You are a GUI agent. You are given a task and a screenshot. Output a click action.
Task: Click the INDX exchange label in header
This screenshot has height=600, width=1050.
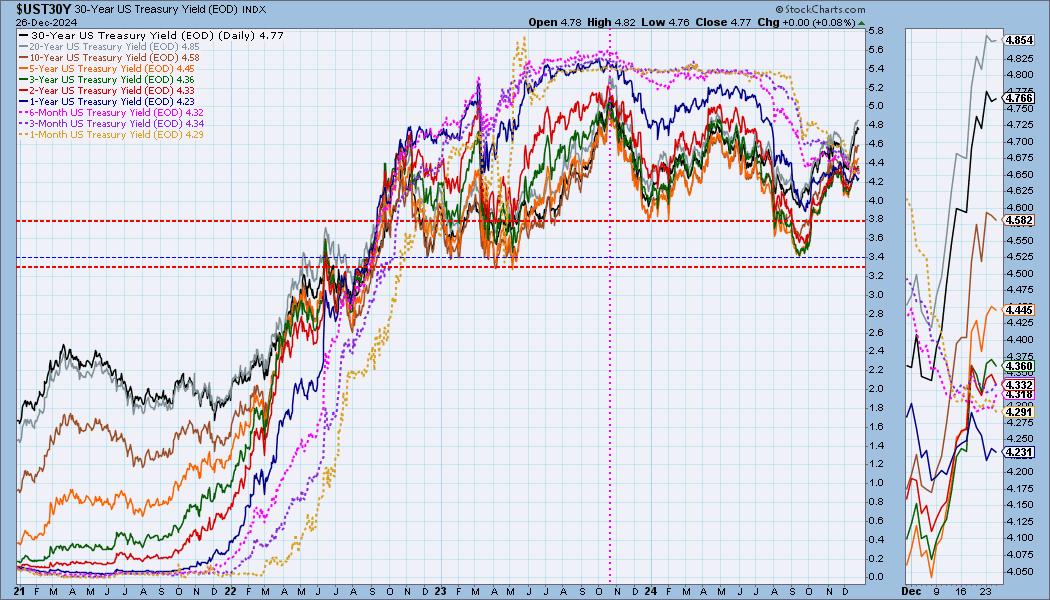253,9
